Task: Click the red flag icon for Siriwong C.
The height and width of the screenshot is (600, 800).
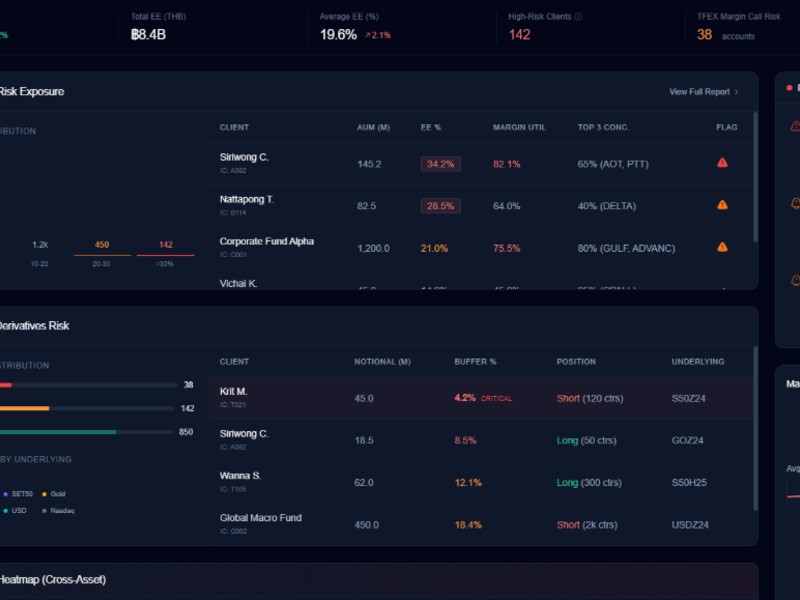Action: click(x=722, y=163)
